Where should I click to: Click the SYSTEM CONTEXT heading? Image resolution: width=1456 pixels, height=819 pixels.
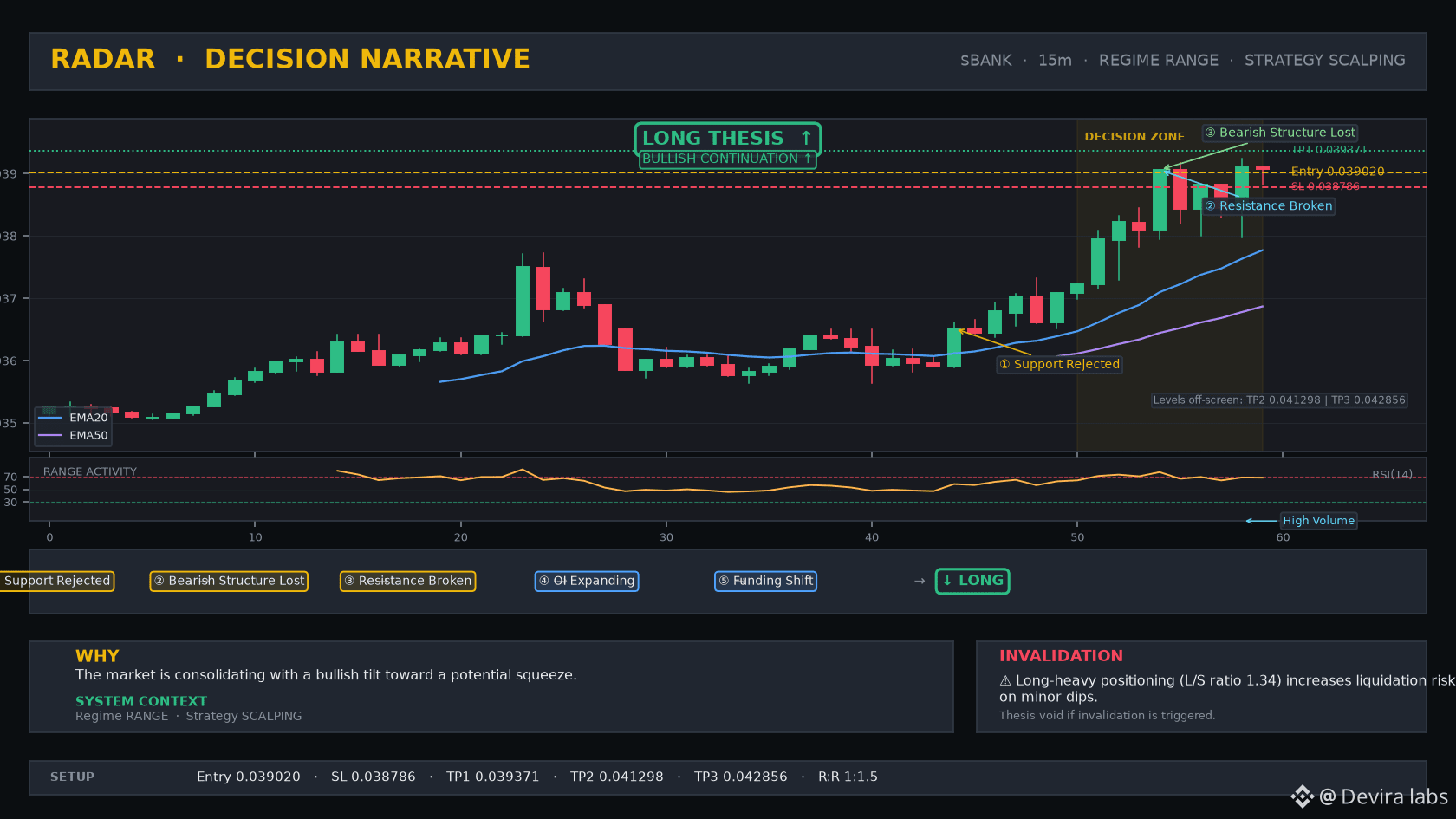tap(141, 701)
